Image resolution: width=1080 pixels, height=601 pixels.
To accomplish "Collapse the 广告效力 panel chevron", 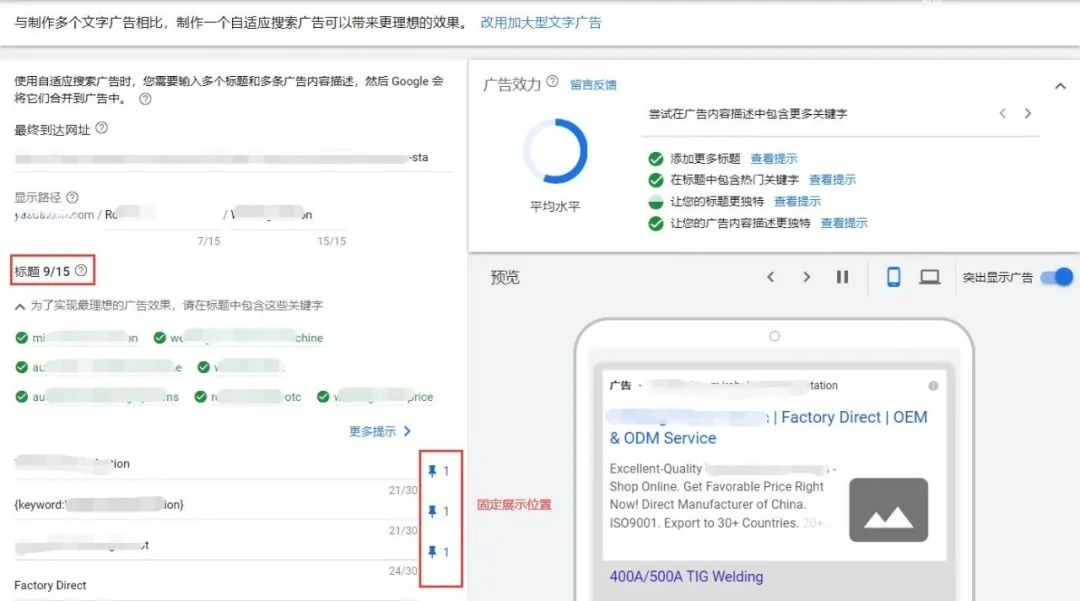I will pos(1060,86).
